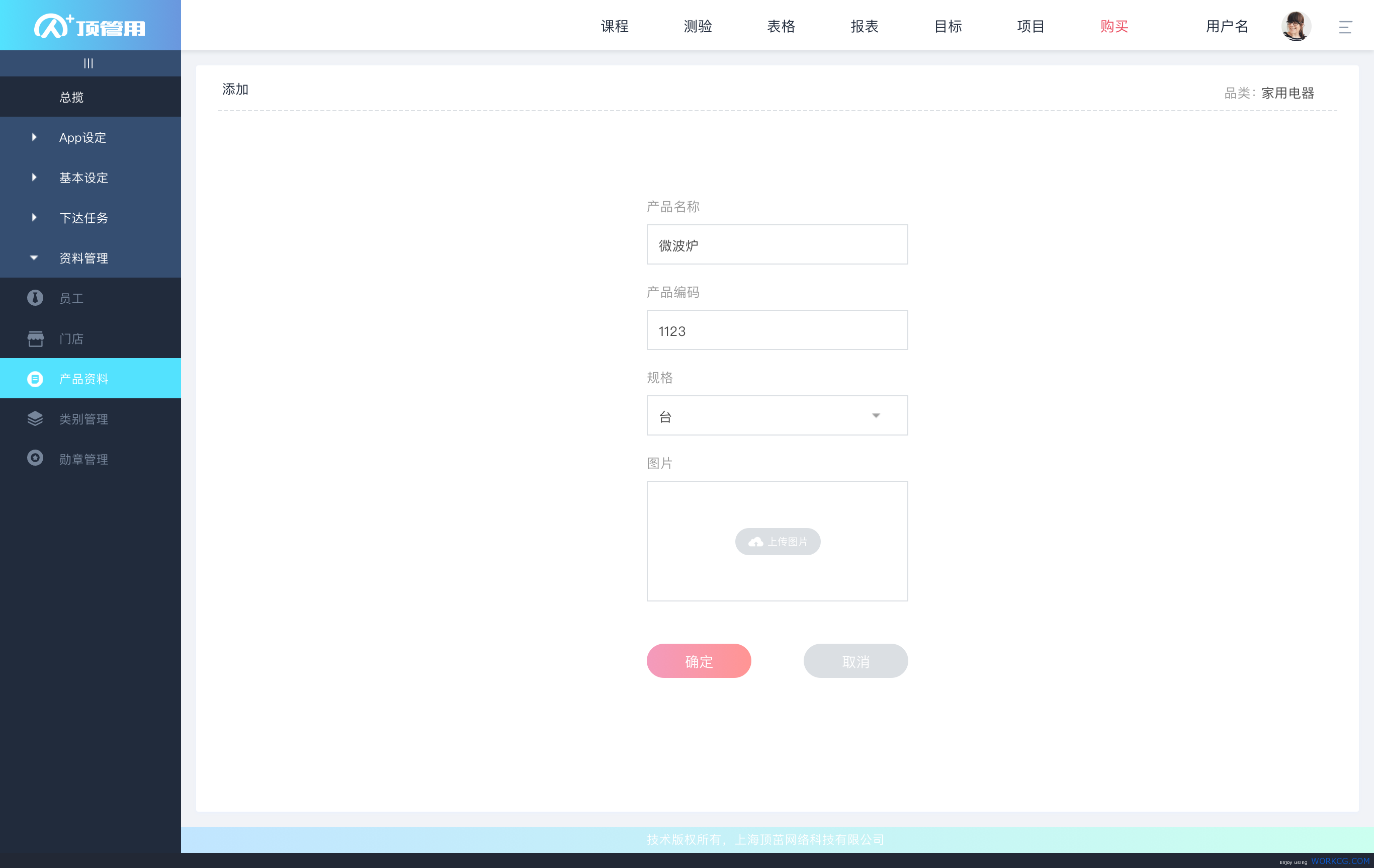The width and height of the screenshot is (1374, 868).
Task: Open the 表格 nav item
Action: click(x=781, y=26)
